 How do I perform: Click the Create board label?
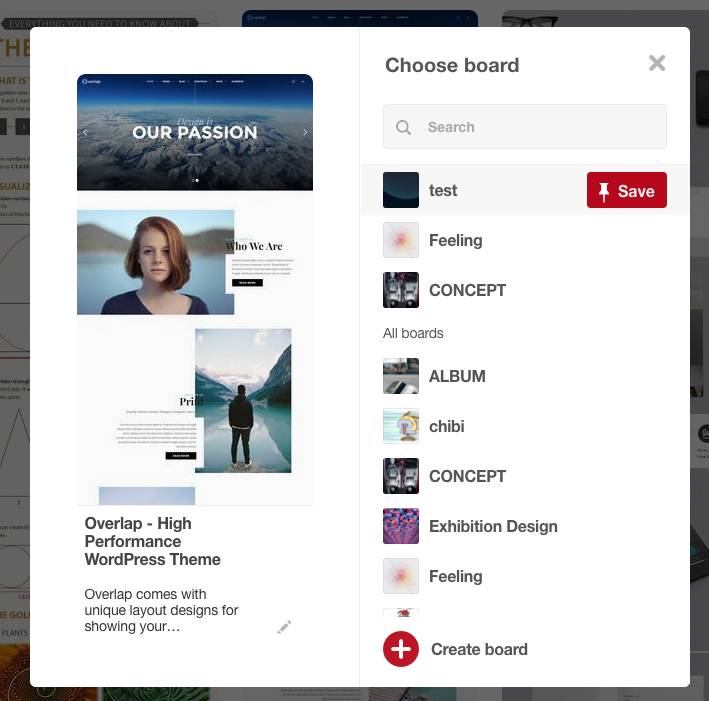[479, 650]
